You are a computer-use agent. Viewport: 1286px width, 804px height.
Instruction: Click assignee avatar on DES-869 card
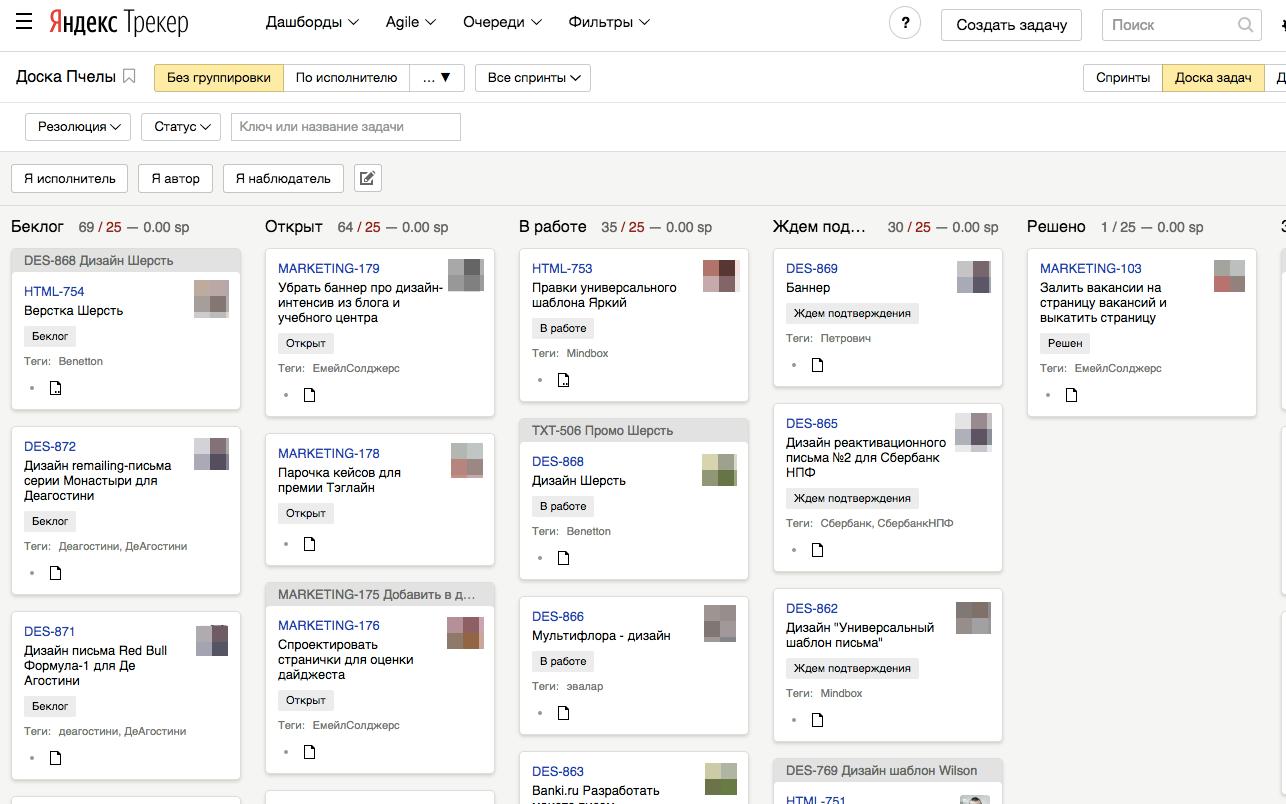click(973, 277)
